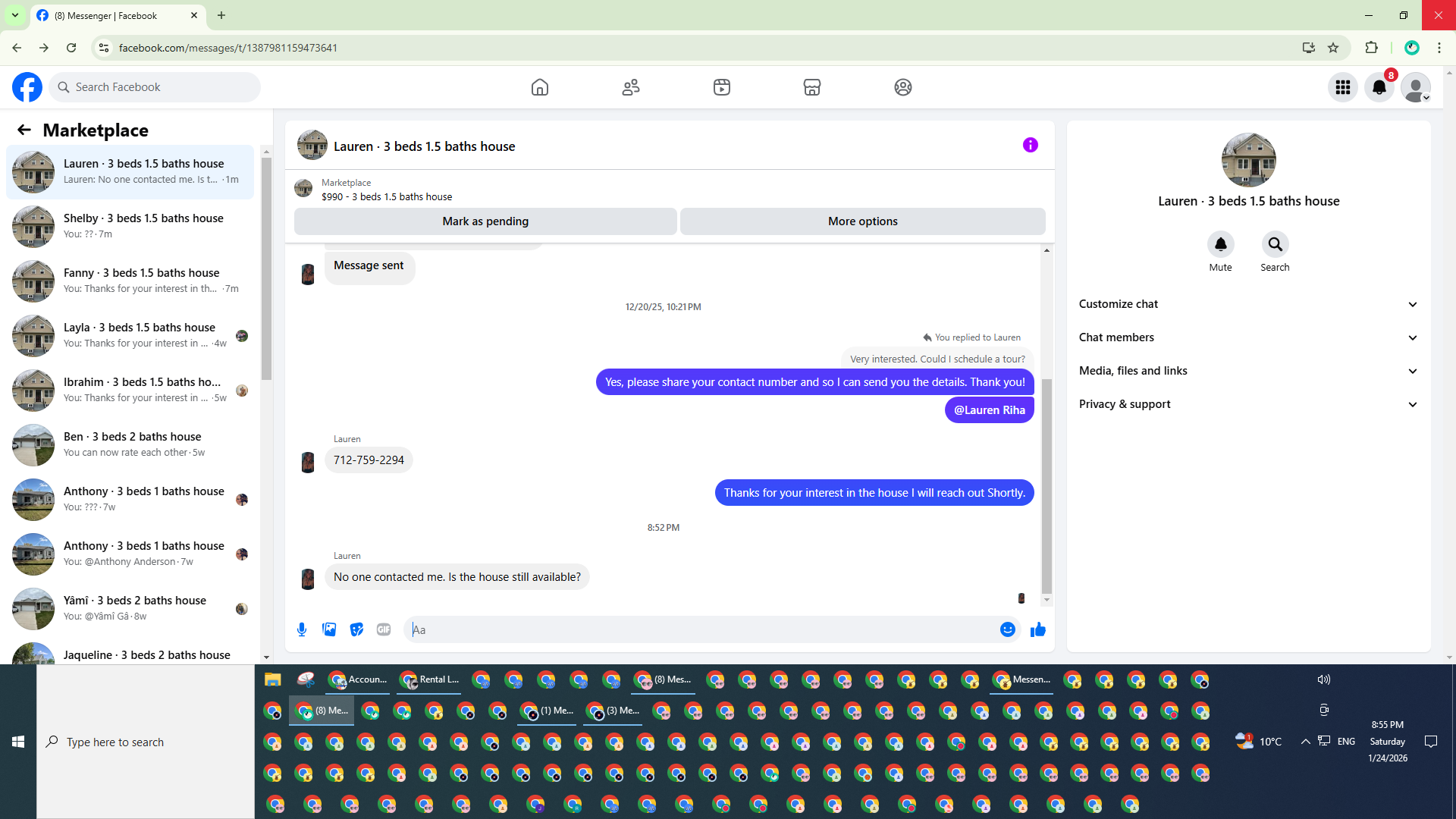This screenshot has height=819, width=1456.
Task: Mute the Lauren conversation
Action: pos(1220,245)
